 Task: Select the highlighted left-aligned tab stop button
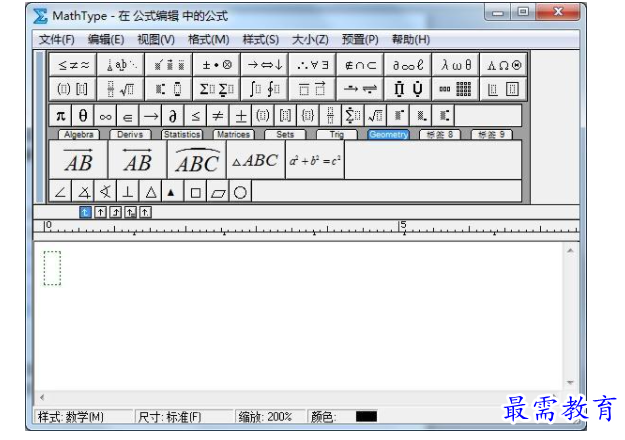(85, 212)
